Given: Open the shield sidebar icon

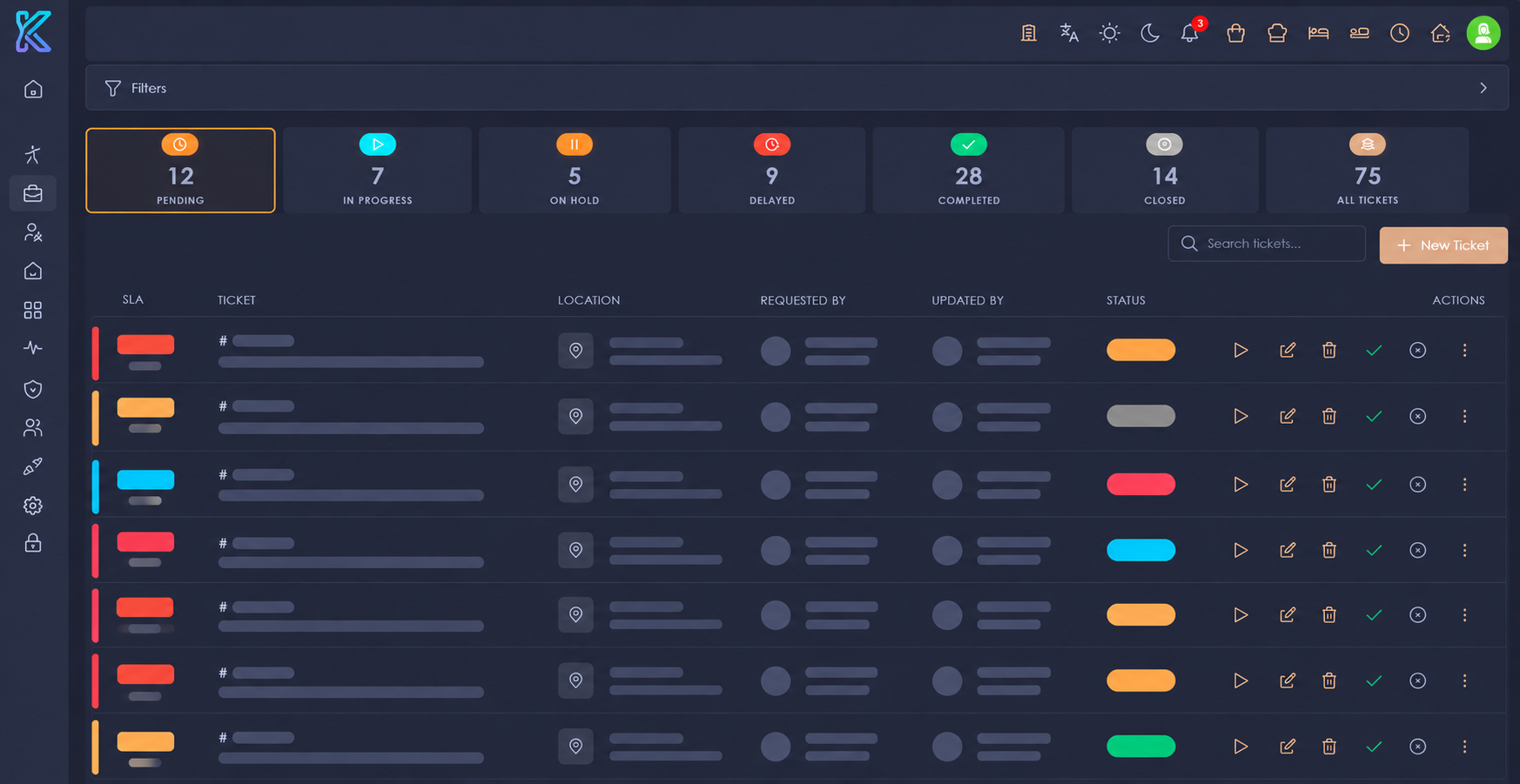Looking at the screenshot, I should (x=33, y=389).
